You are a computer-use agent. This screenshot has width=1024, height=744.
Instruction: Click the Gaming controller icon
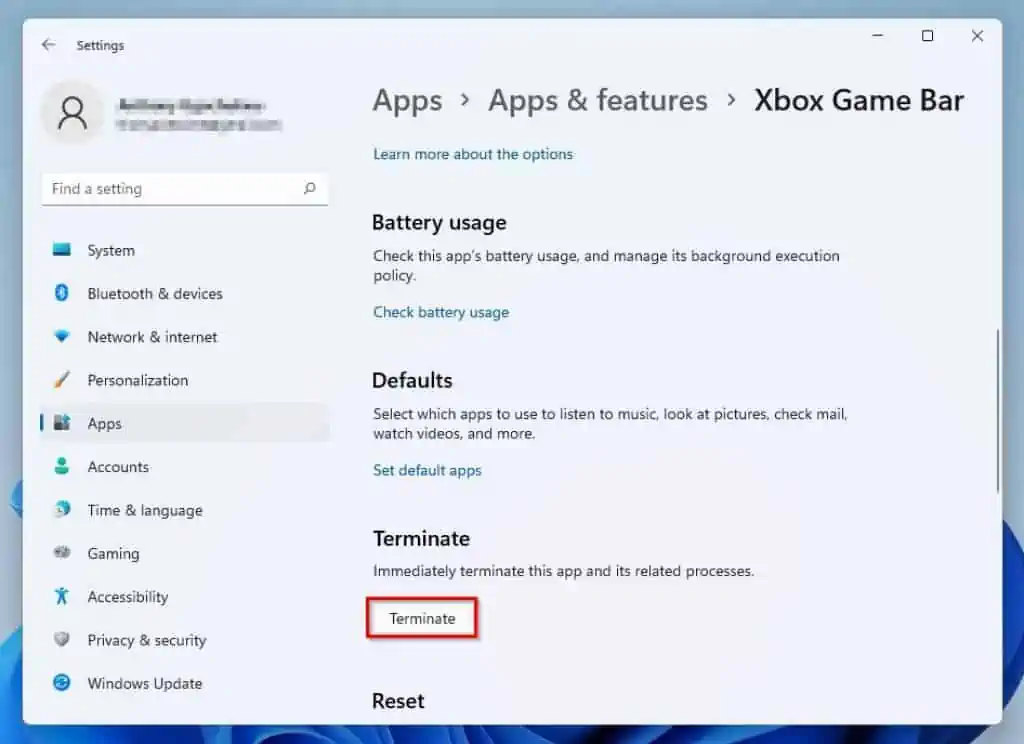62,553
